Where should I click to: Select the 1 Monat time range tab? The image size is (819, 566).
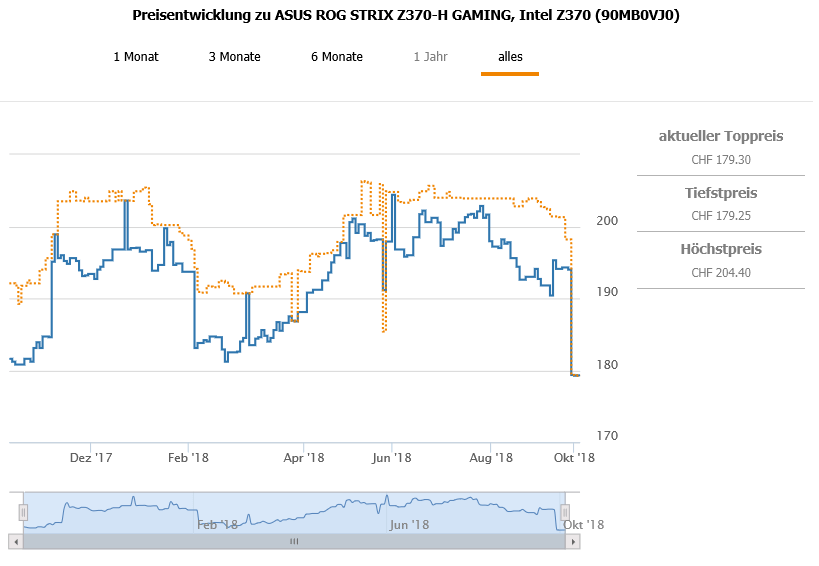click(x=136, y=57)
